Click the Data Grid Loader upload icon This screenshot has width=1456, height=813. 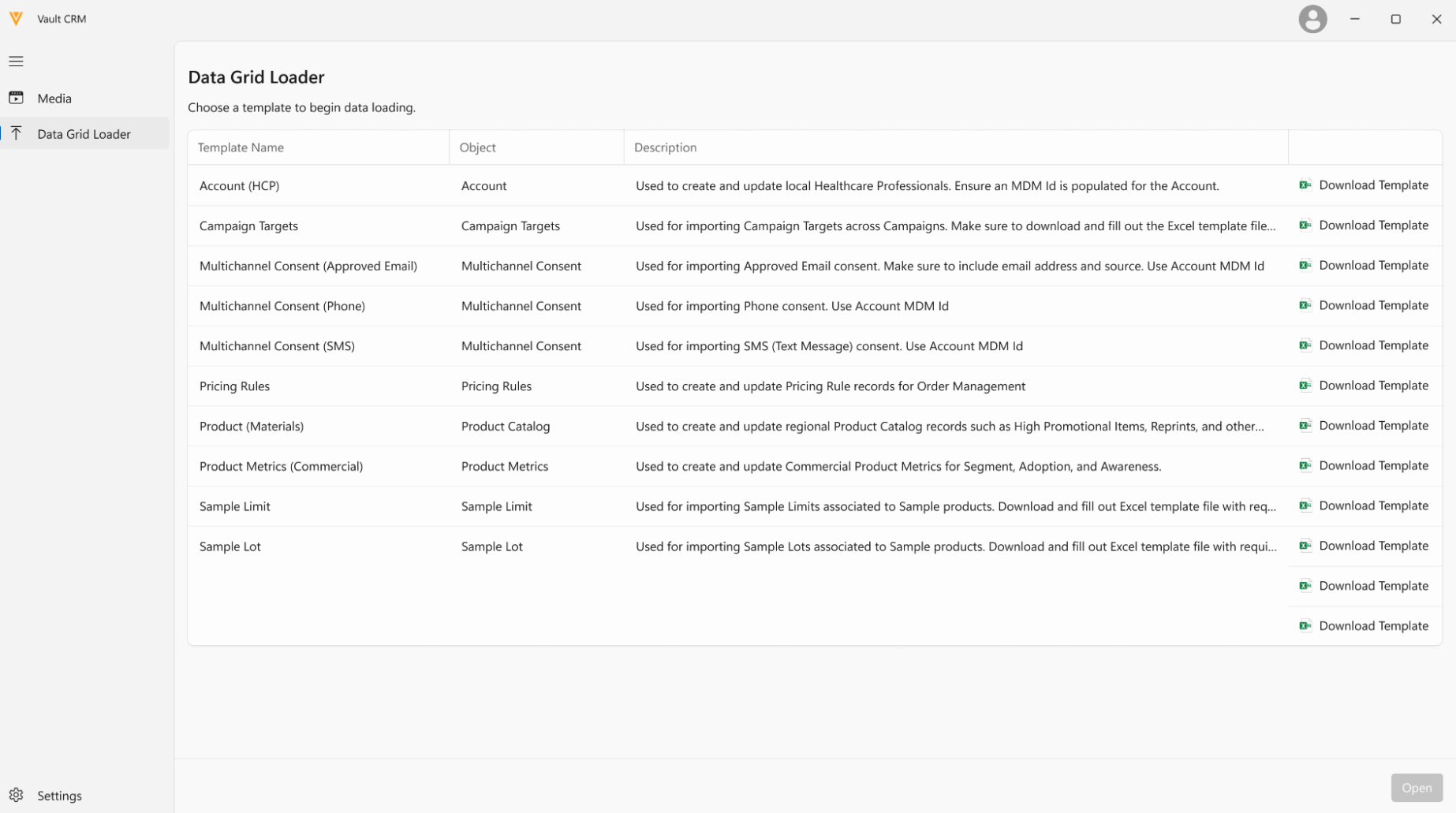coord(16,133)
